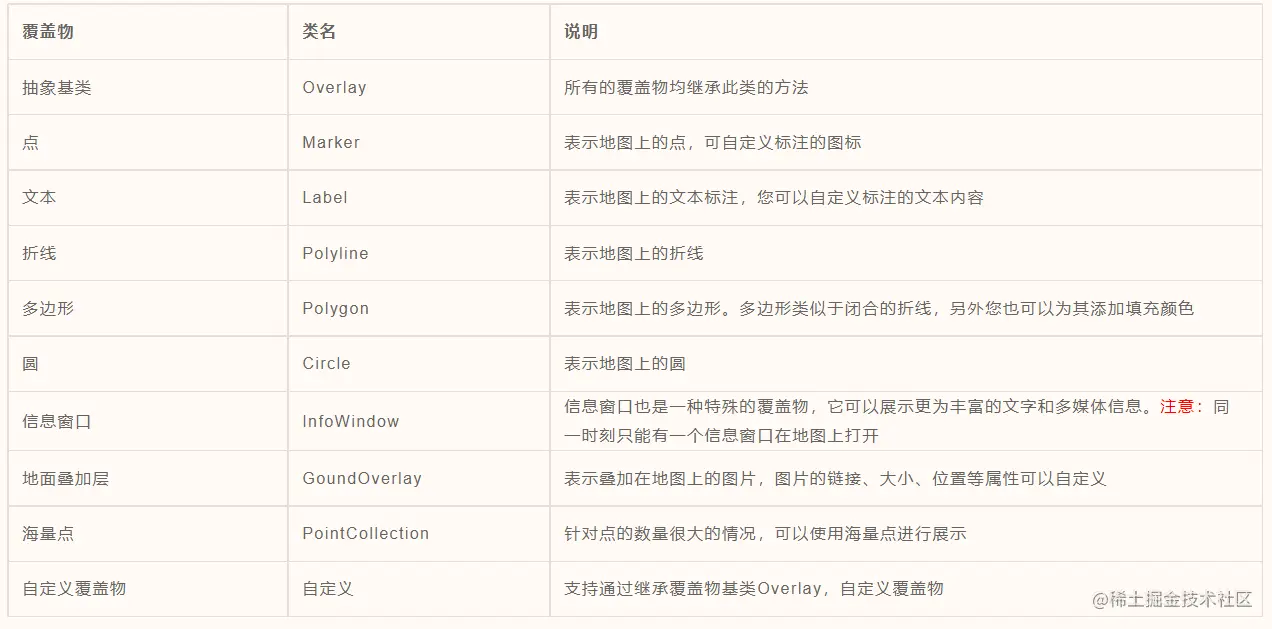Viewport: 1272px width, 629px height.
Task: Click the GoundOverlay class name
Action: coord(362,479)
